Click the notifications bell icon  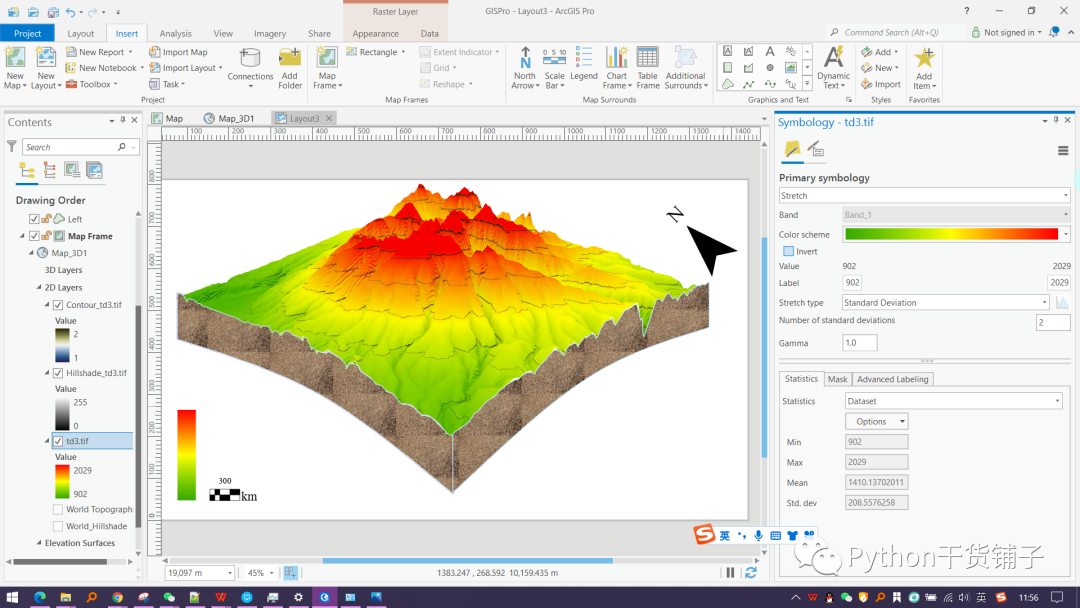(1054, 32)
